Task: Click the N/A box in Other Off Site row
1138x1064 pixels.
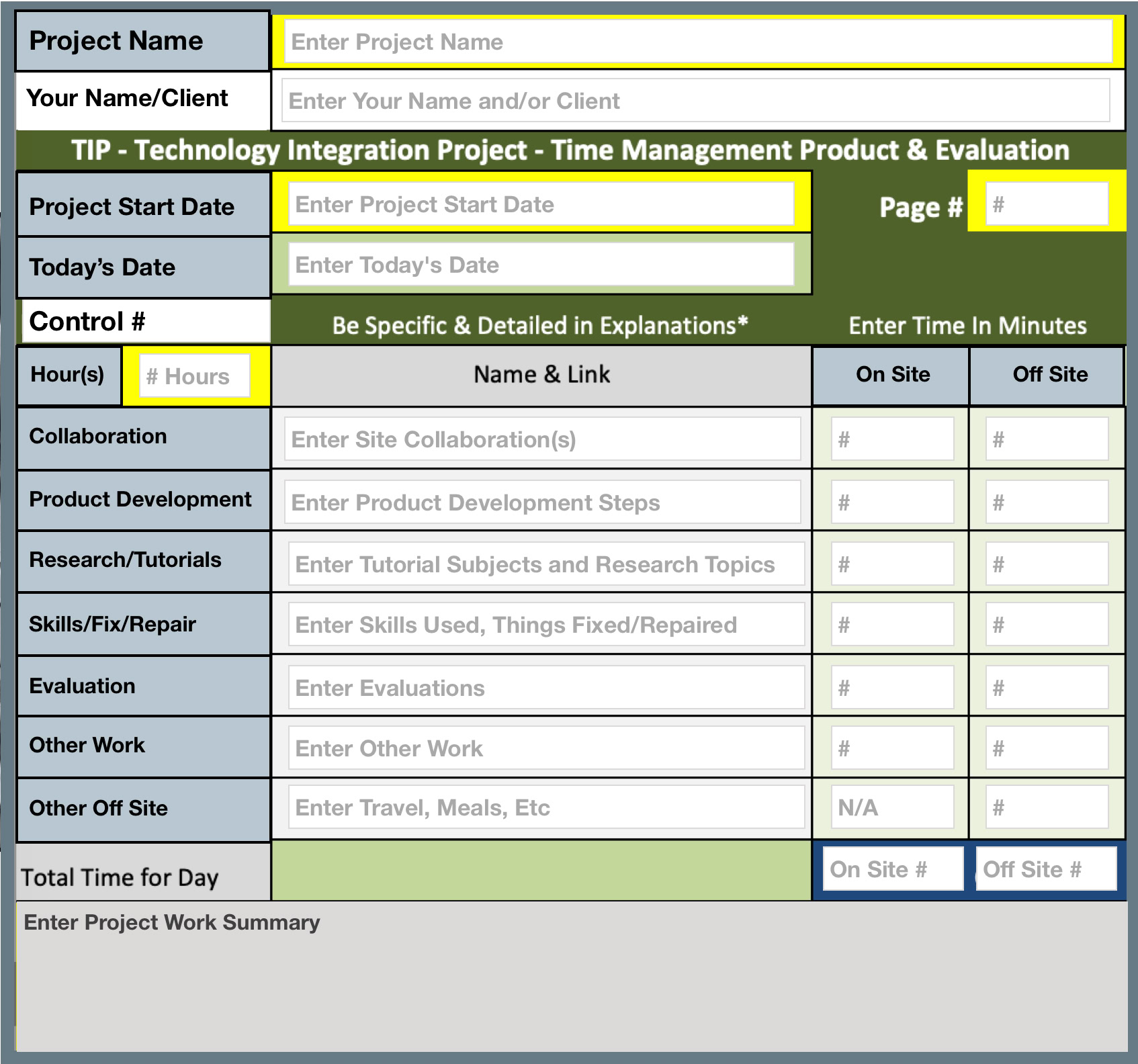Action: pos(892,807)
